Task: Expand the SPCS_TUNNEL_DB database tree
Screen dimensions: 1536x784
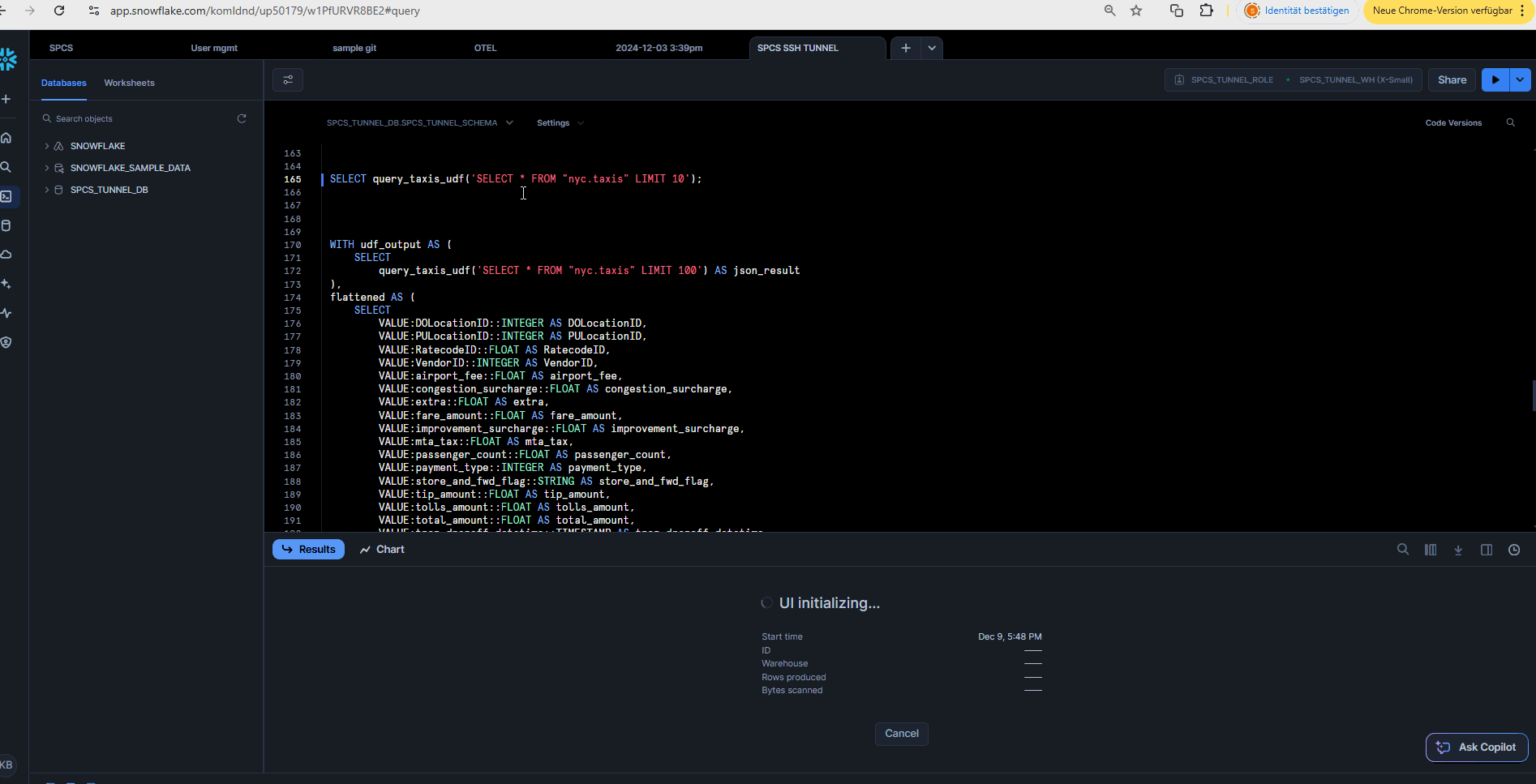Action: tap(46, 189)
